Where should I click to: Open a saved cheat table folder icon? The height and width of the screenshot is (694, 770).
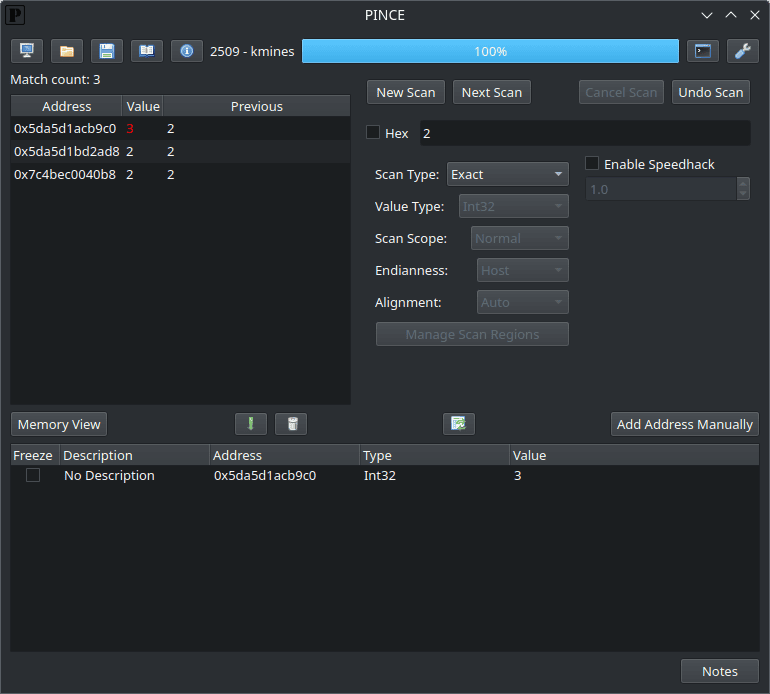coord(67,51)
